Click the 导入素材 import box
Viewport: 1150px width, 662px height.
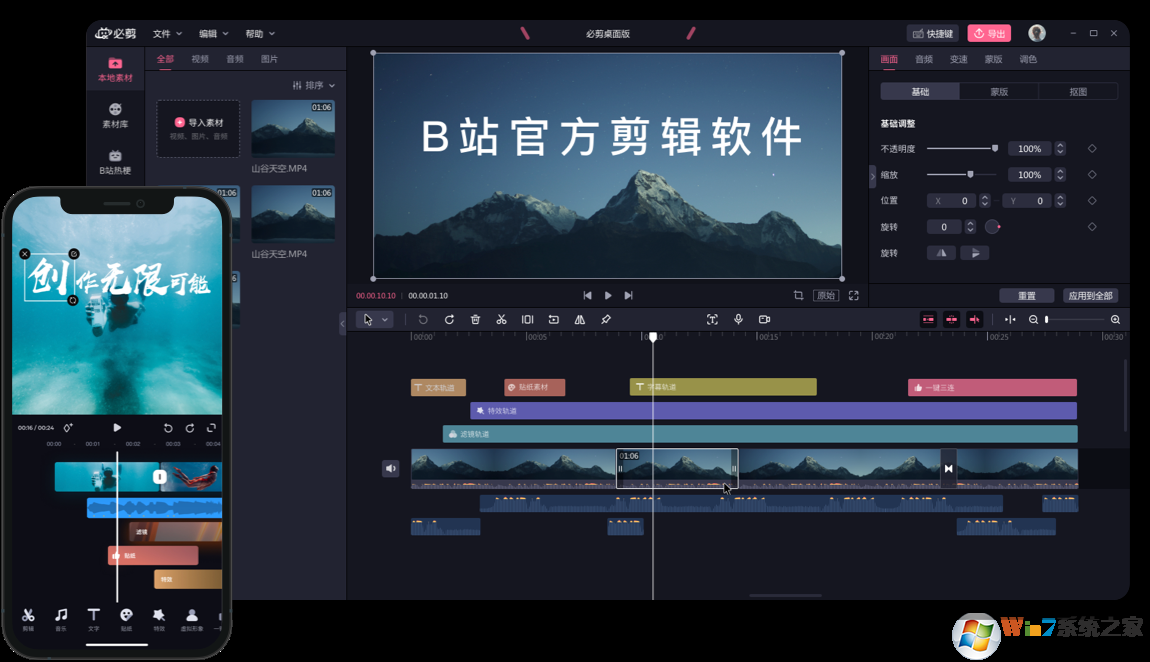pos(198,129)
